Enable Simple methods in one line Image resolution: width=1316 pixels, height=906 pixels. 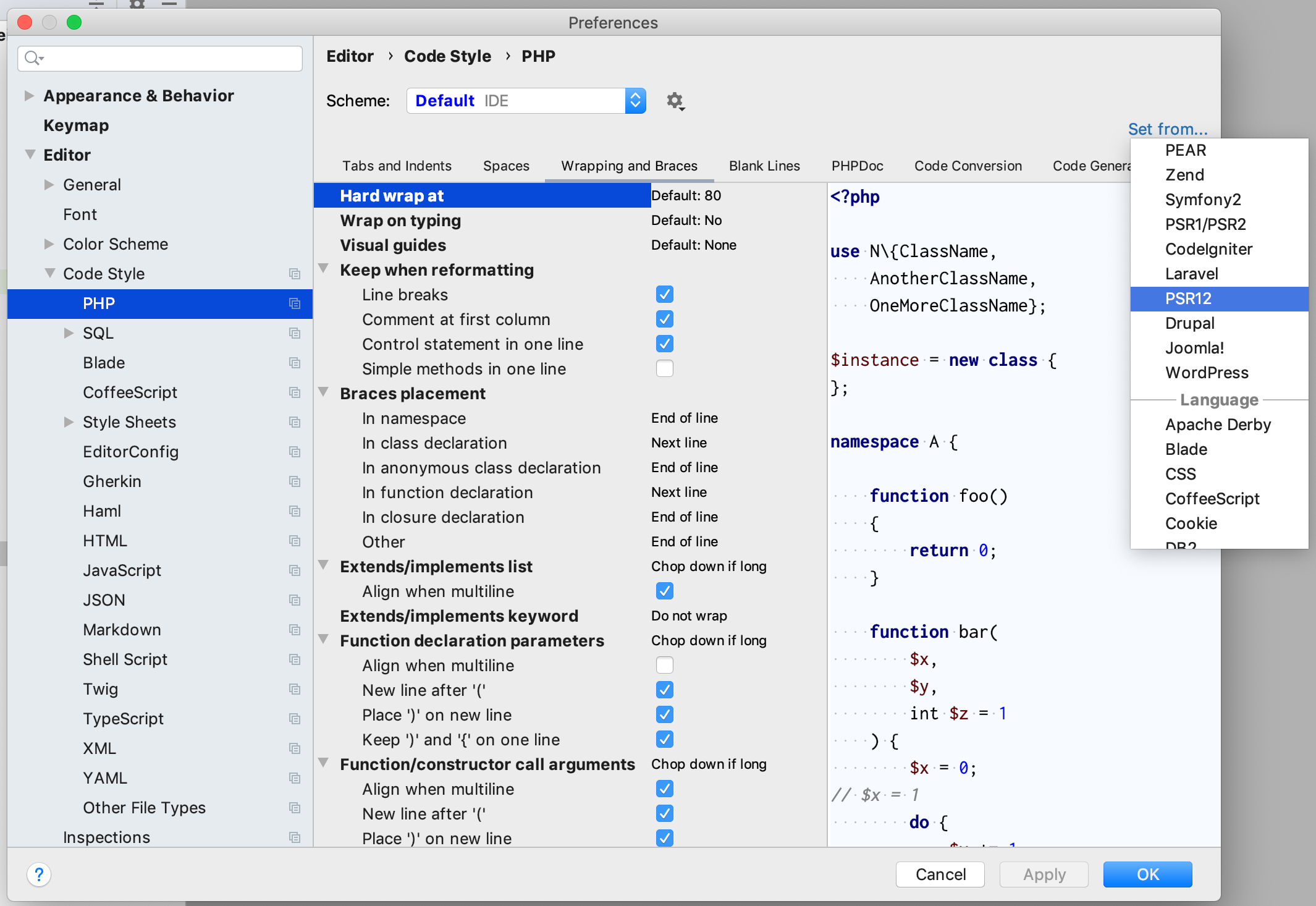665,368
